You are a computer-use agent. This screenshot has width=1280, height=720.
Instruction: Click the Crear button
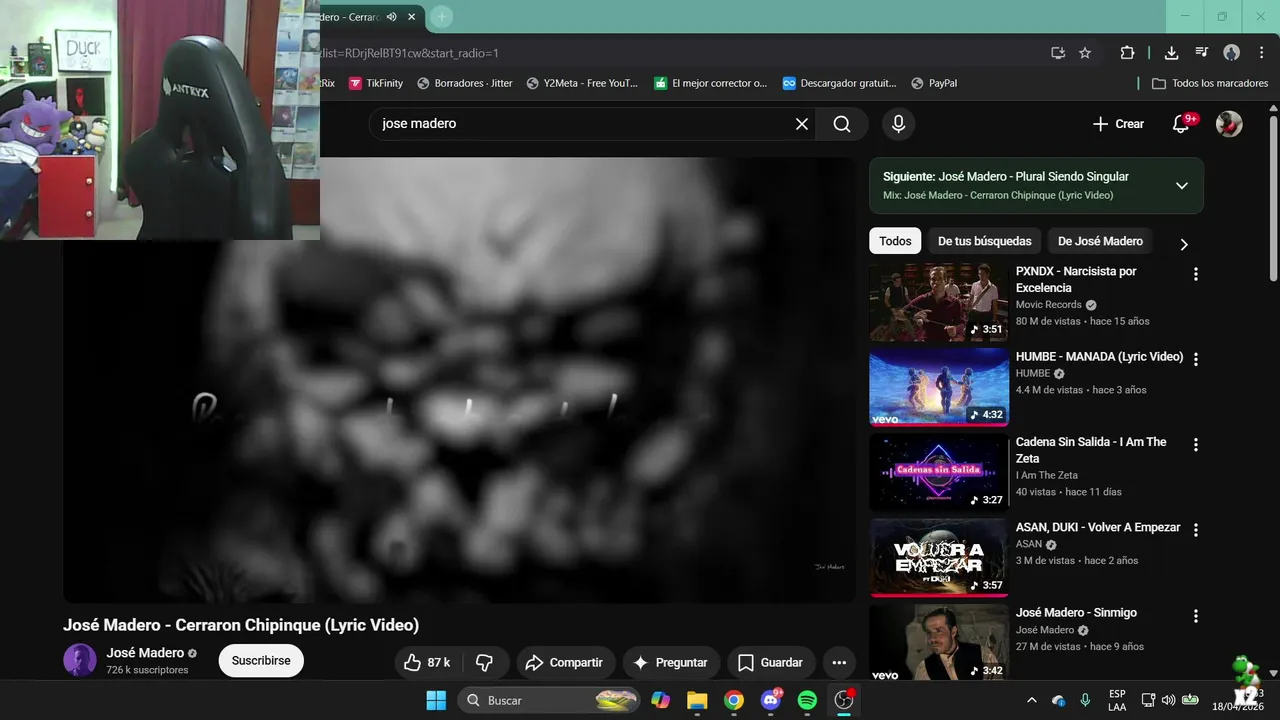(x=1118, y=124)
